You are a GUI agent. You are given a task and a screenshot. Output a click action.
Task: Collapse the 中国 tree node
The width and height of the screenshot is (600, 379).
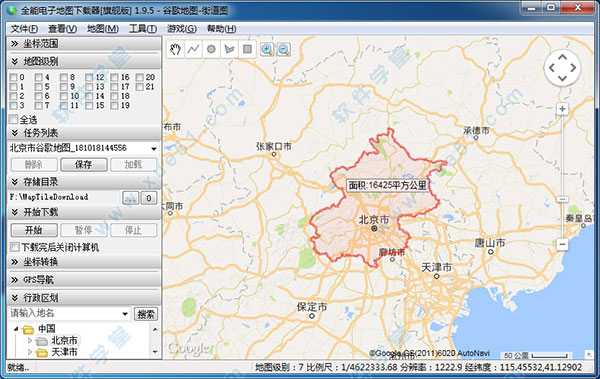coord(16,329)
